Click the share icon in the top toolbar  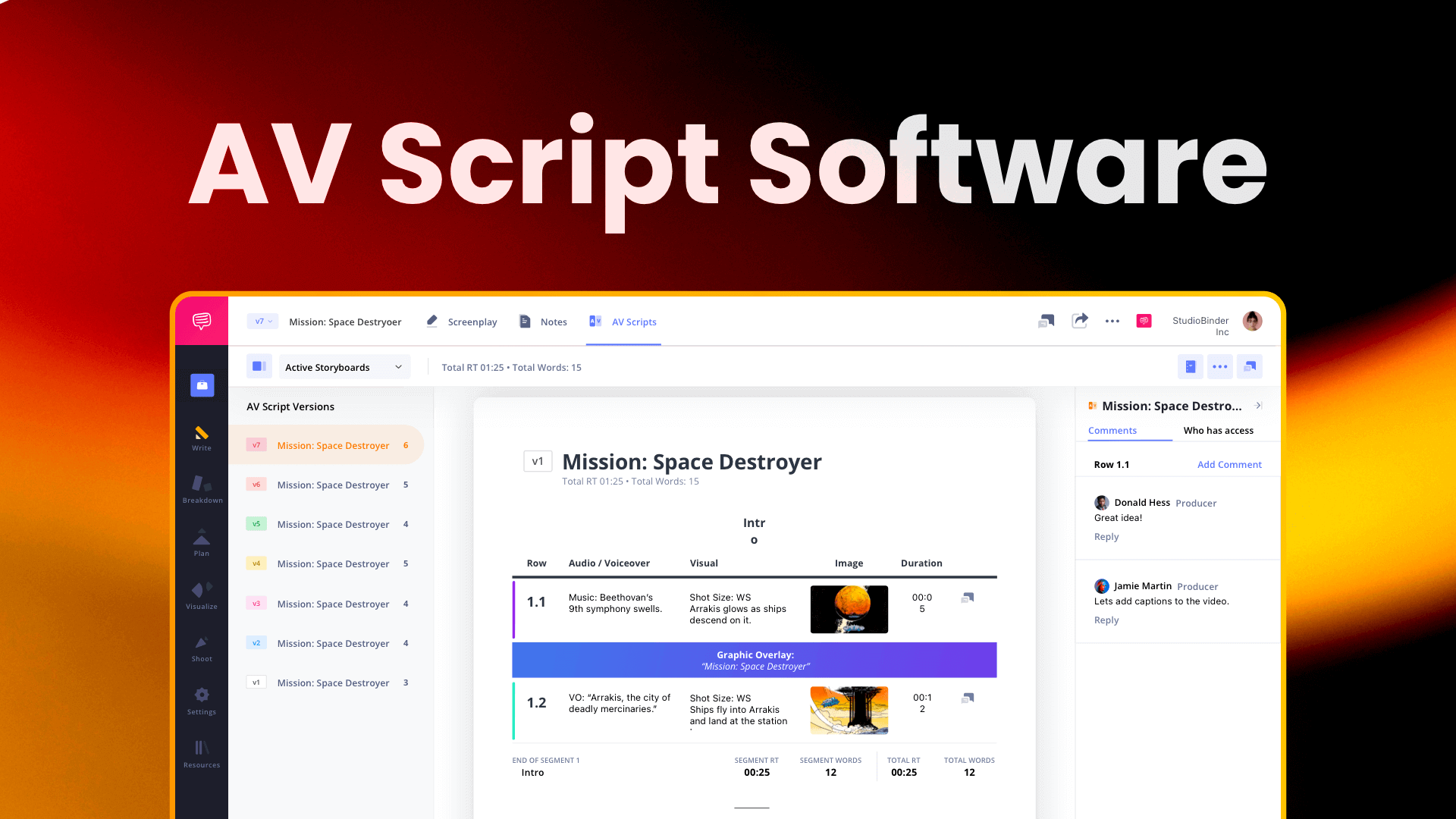click(1080, 321)
